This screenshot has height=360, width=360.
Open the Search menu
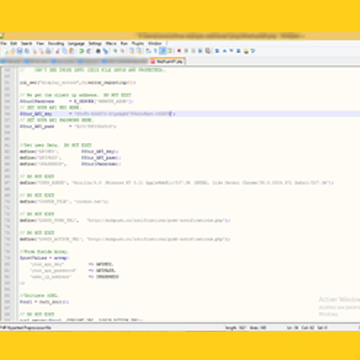point(27,44)
